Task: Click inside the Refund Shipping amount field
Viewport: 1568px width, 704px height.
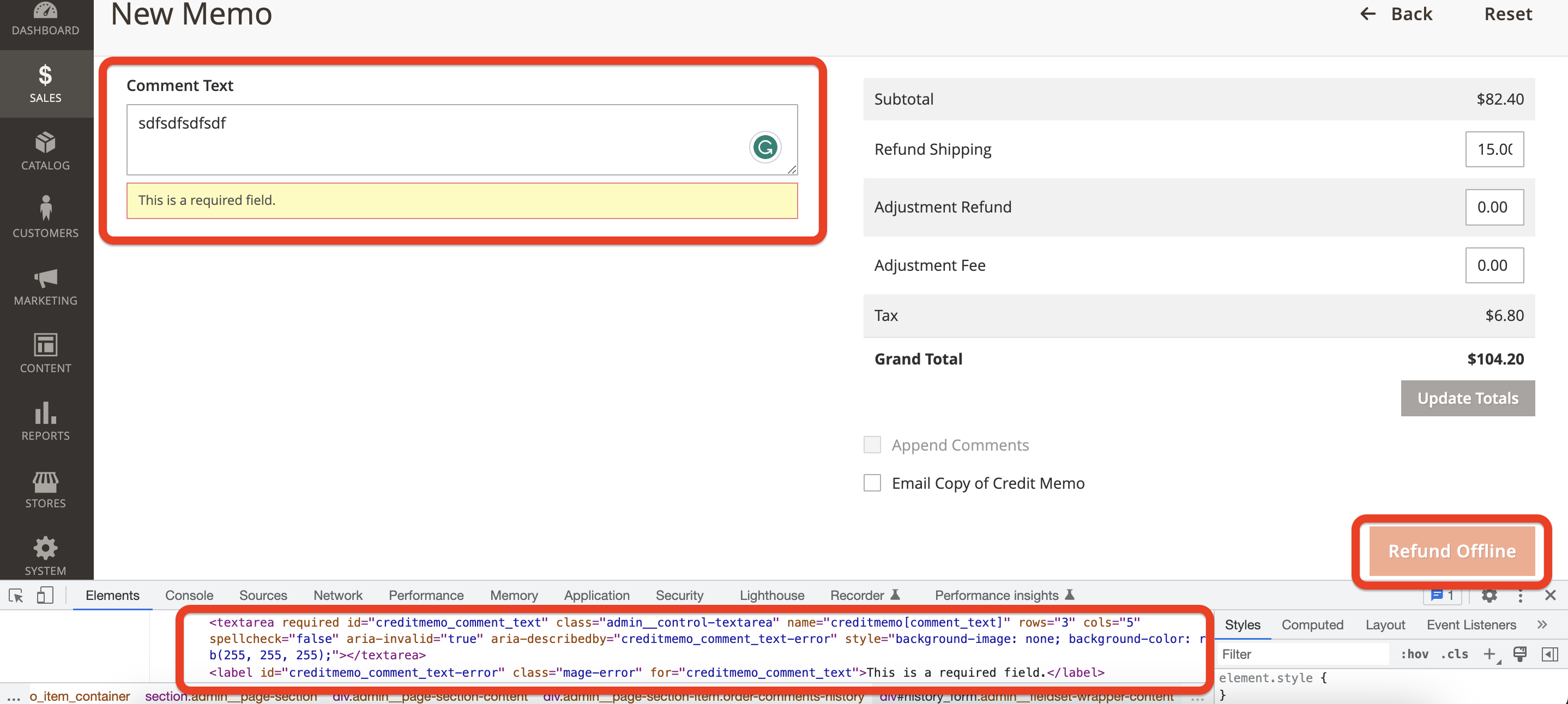Action: (1494, 149)
